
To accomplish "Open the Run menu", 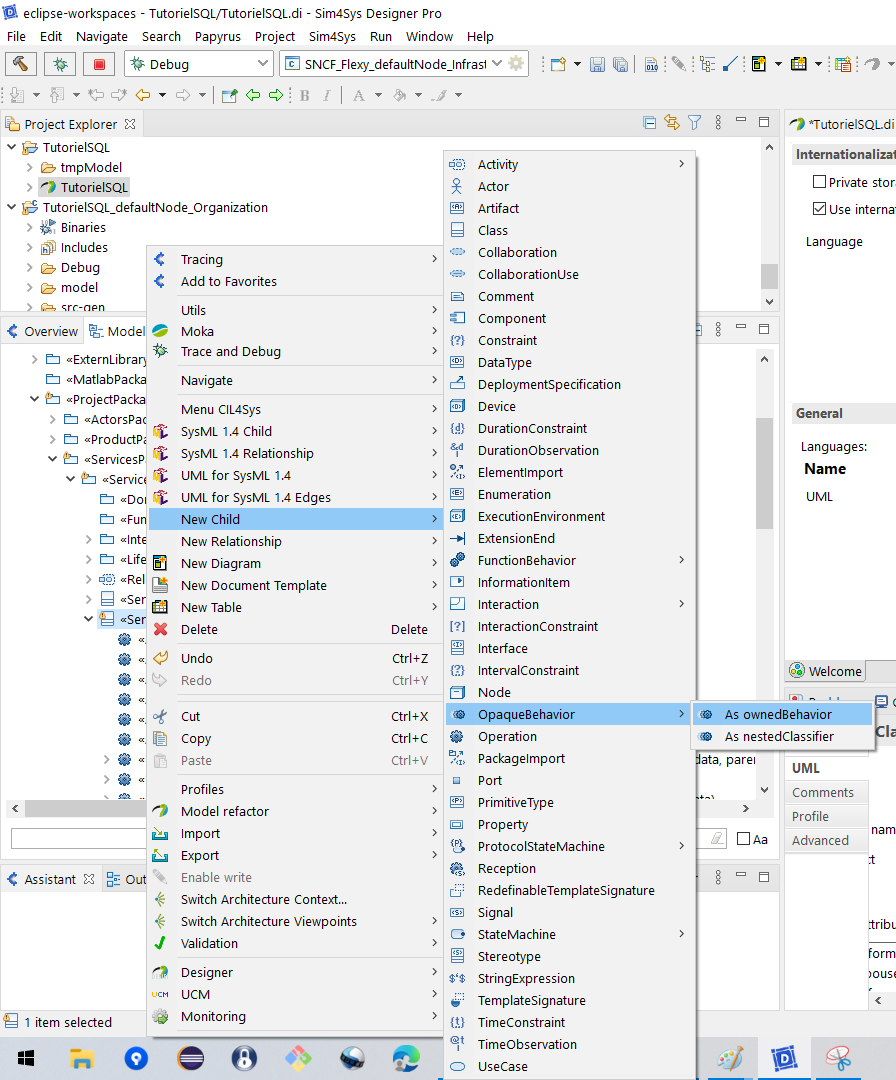I will (381, 37).
